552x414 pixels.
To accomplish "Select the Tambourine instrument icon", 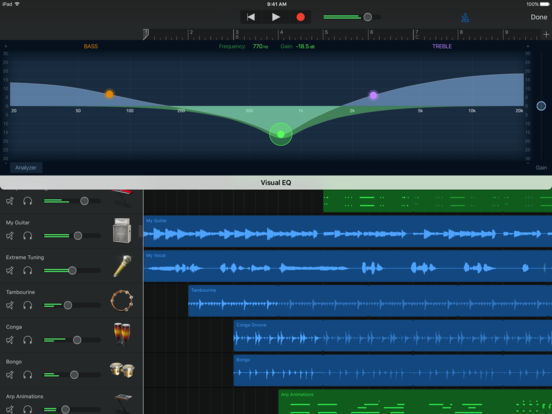I will (x=122, y=300).
